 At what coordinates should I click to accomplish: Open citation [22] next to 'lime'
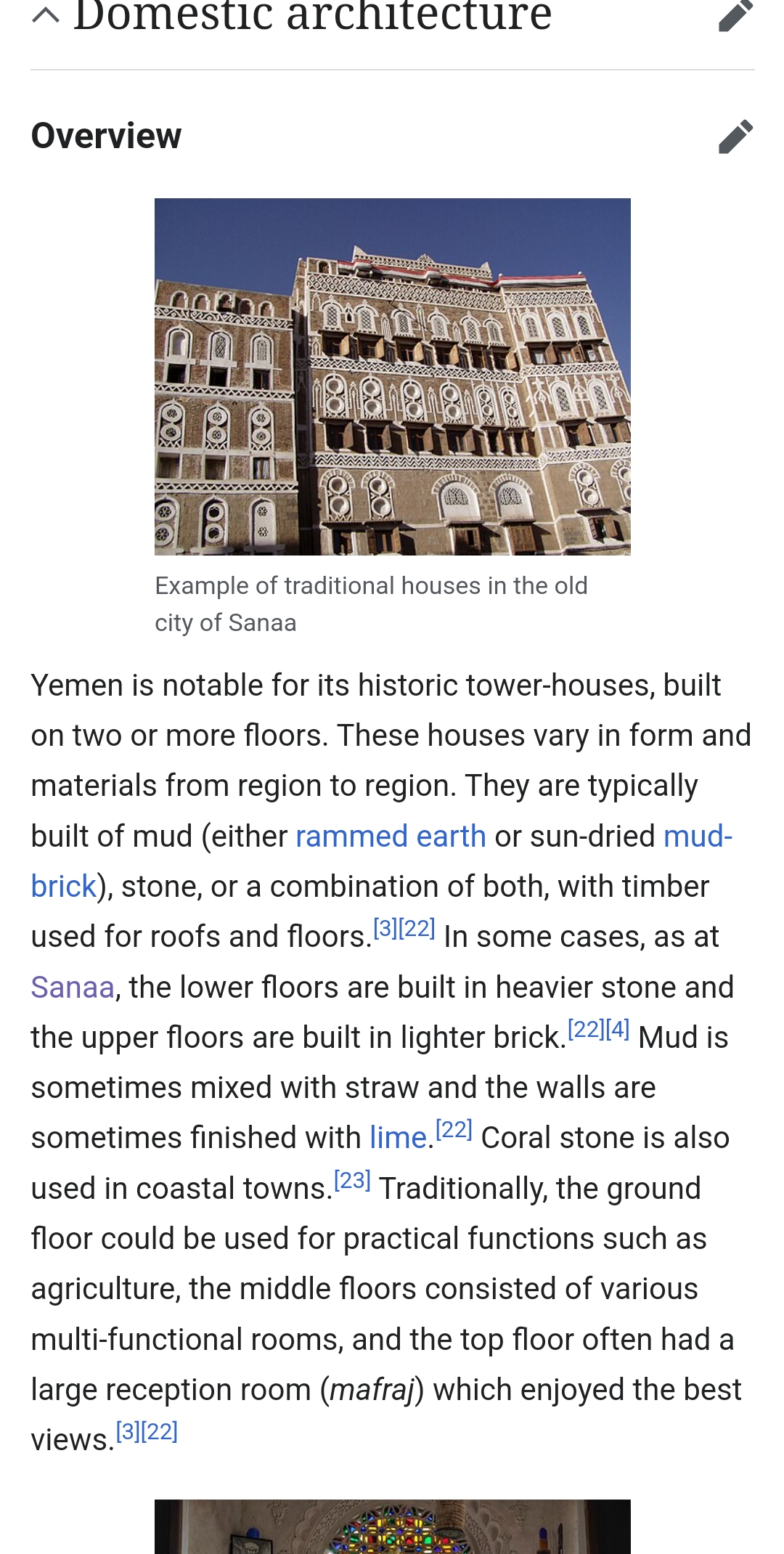454,1129
